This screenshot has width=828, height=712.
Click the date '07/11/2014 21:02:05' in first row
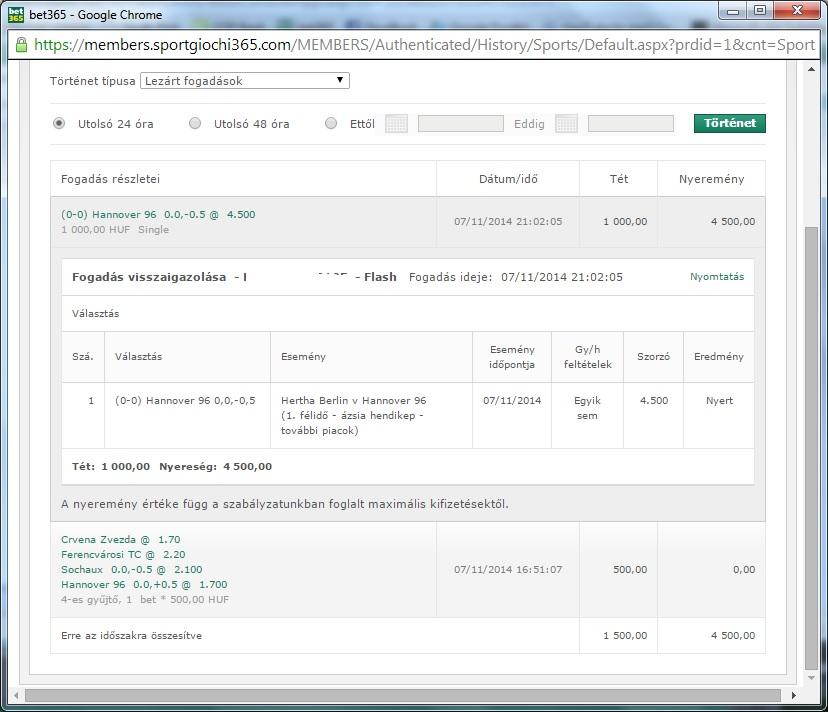tap(508, 221)
